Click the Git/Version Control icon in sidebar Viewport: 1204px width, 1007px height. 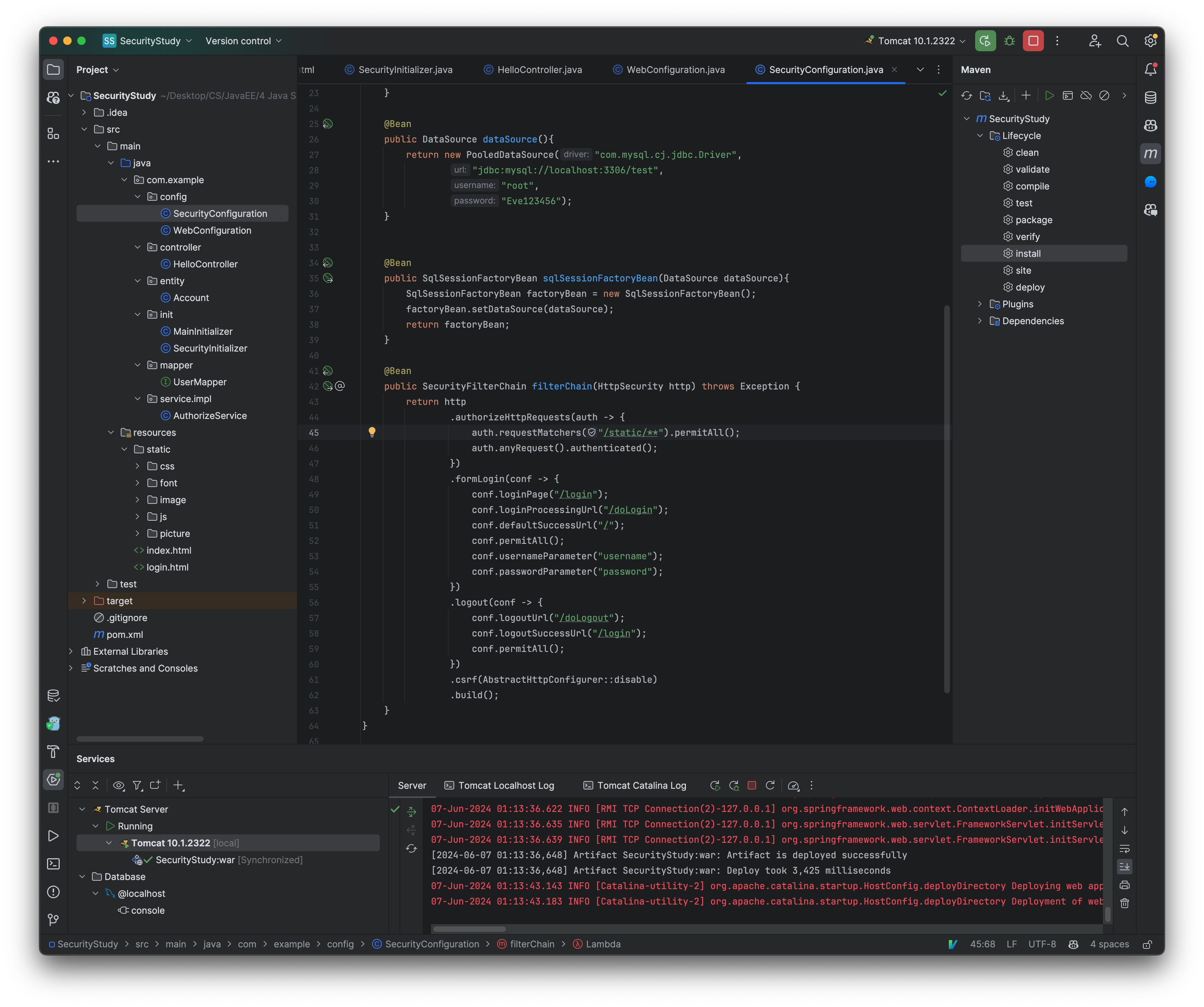point(54,921)
